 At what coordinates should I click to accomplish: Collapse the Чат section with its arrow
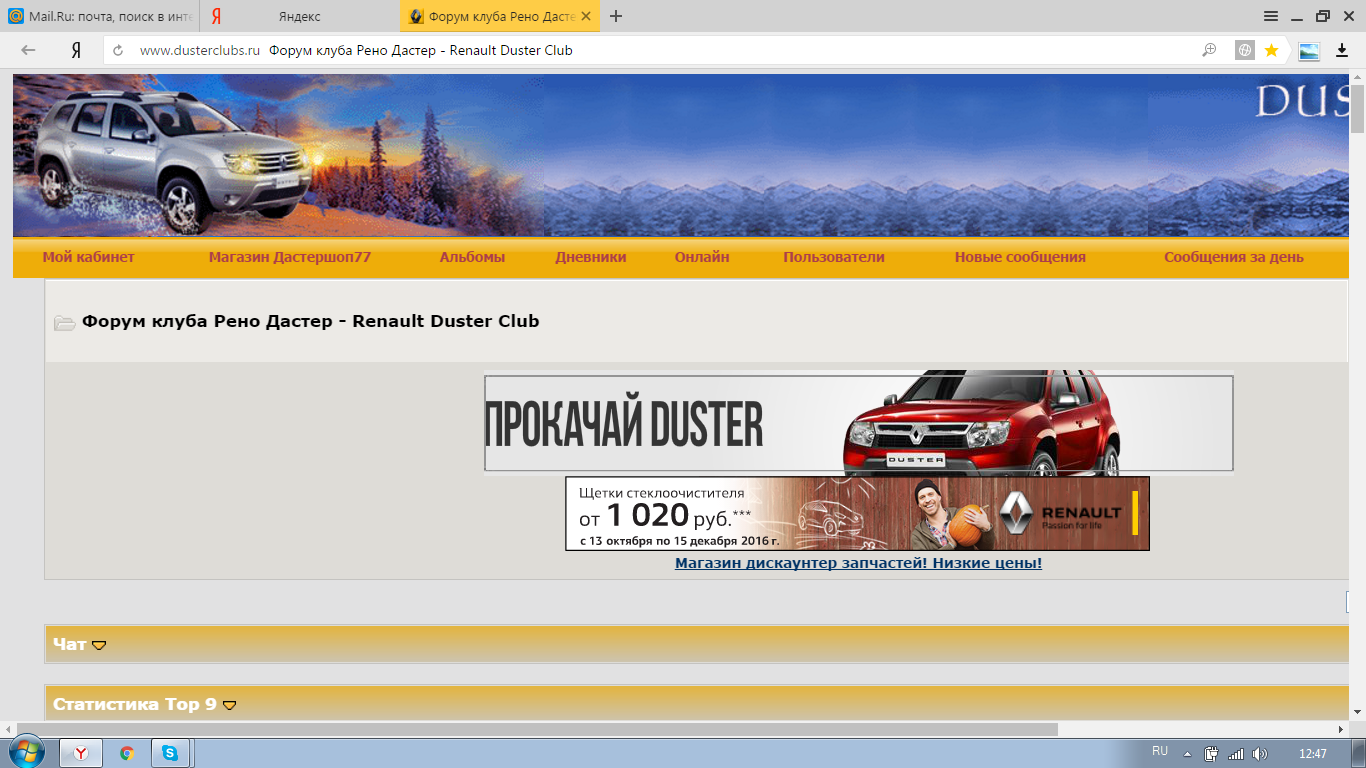click(99, 646)
